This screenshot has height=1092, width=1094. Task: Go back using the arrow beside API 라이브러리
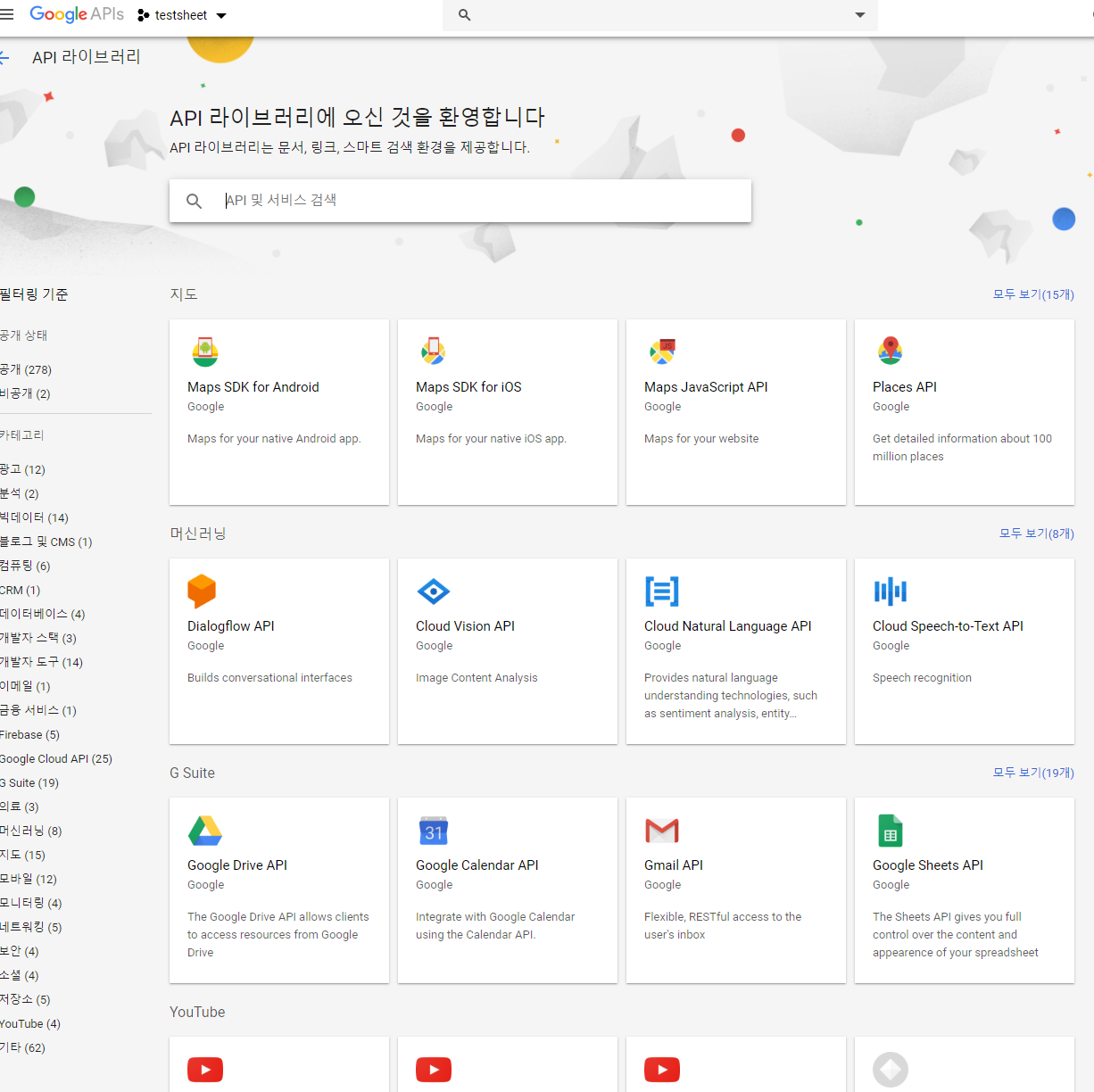pyautogui.click(x=4, y=57)
